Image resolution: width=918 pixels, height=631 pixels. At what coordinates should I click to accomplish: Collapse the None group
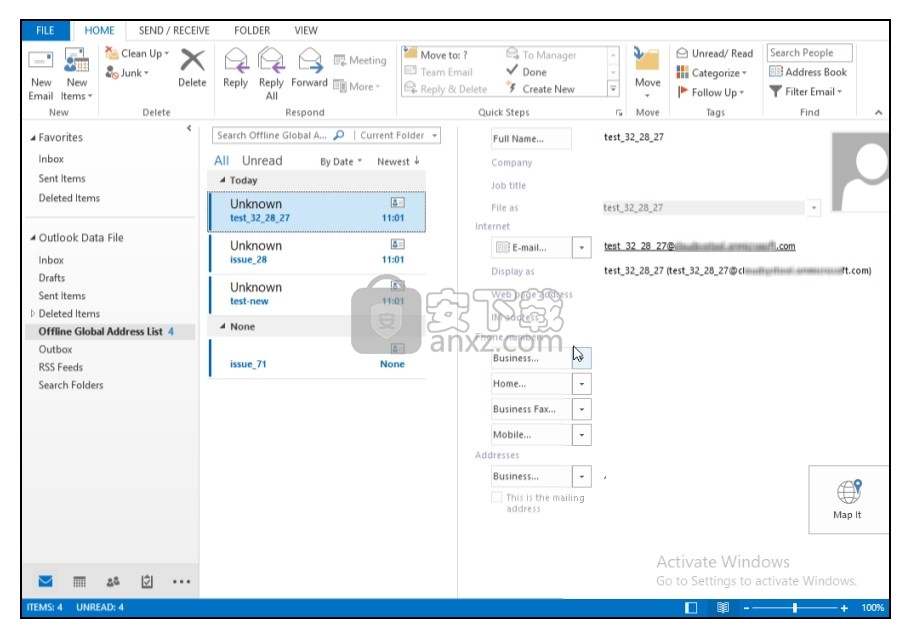click(222, 326)
